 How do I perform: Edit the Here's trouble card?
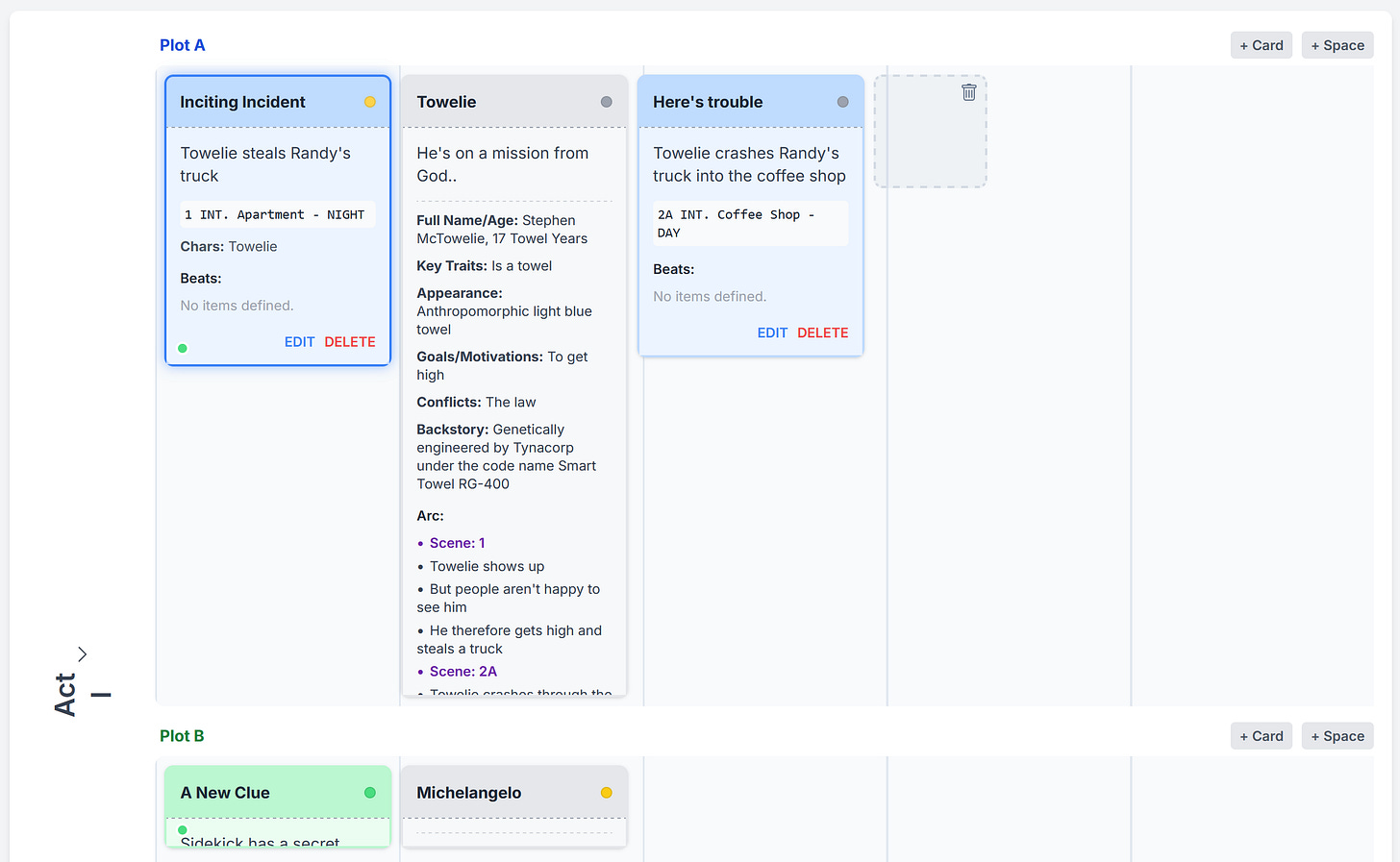(x=772, y=333)
